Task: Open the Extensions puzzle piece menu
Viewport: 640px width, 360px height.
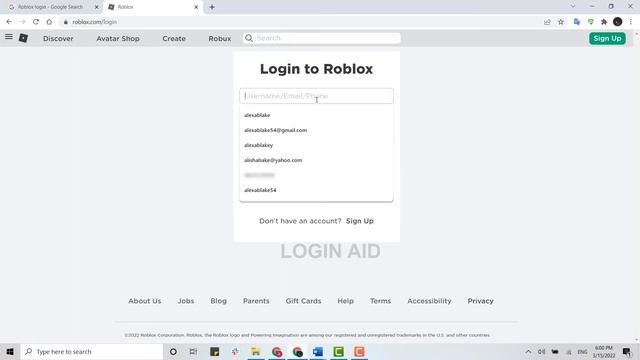Action: (604, 22)
